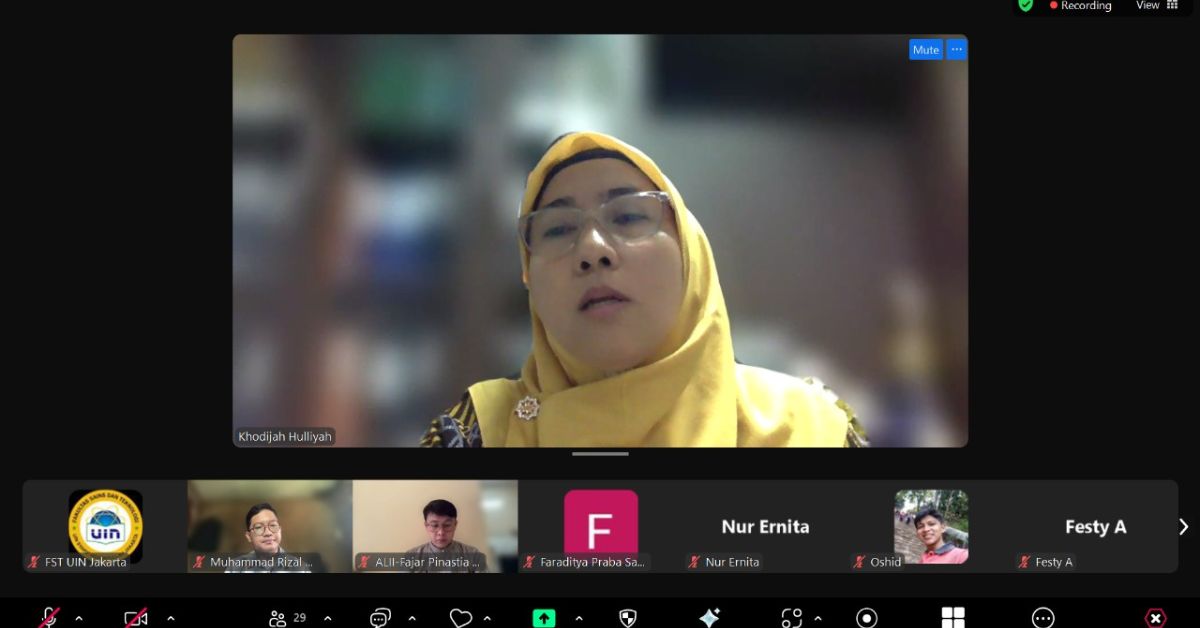Image resolution: width=1200 pixels, height=628 pixels.
Task: Open the participants panel showing 29
Action: tap(287, 618)
